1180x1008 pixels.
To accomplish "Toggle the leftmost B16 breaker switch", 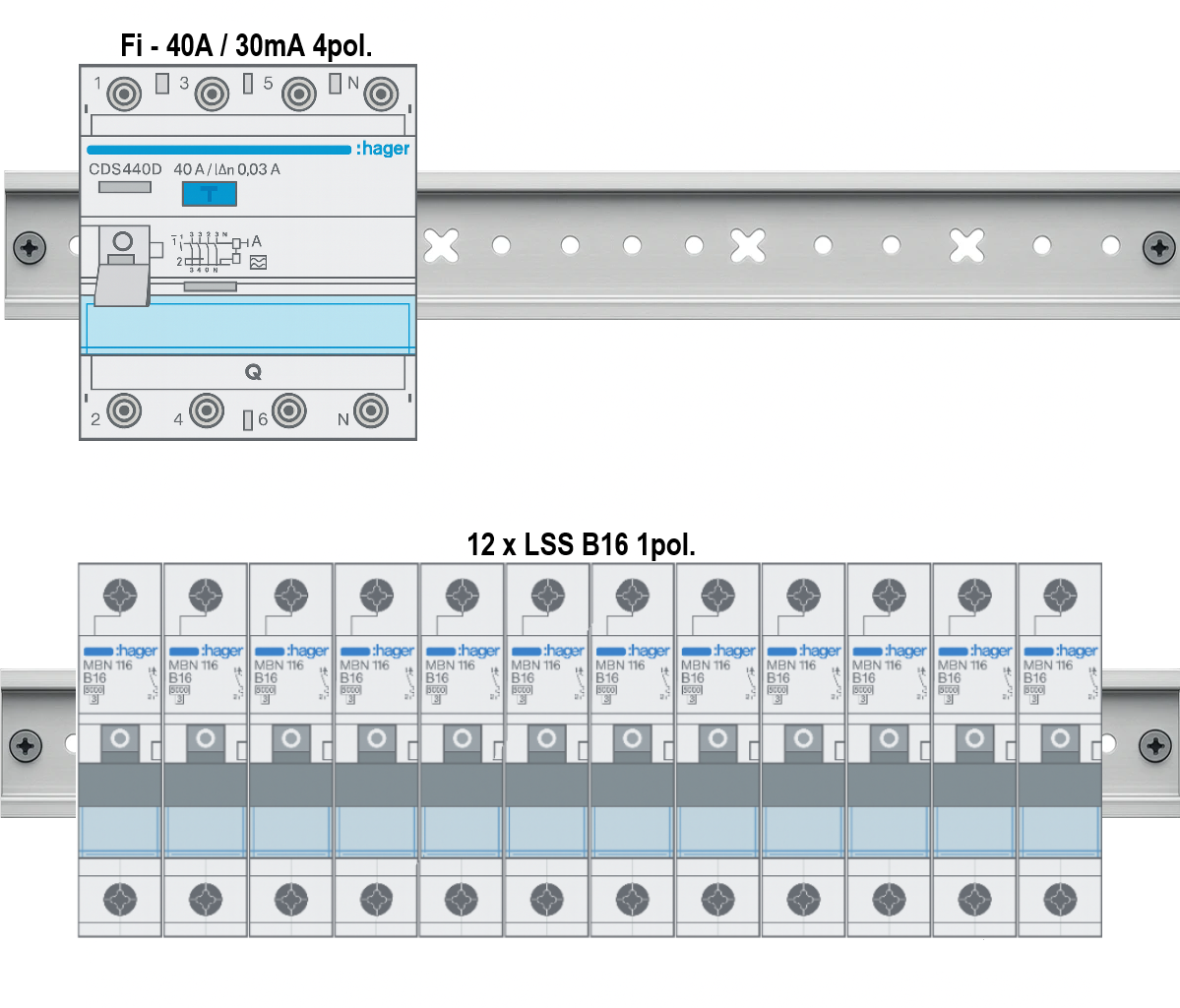I will click(x=120, y=742).
